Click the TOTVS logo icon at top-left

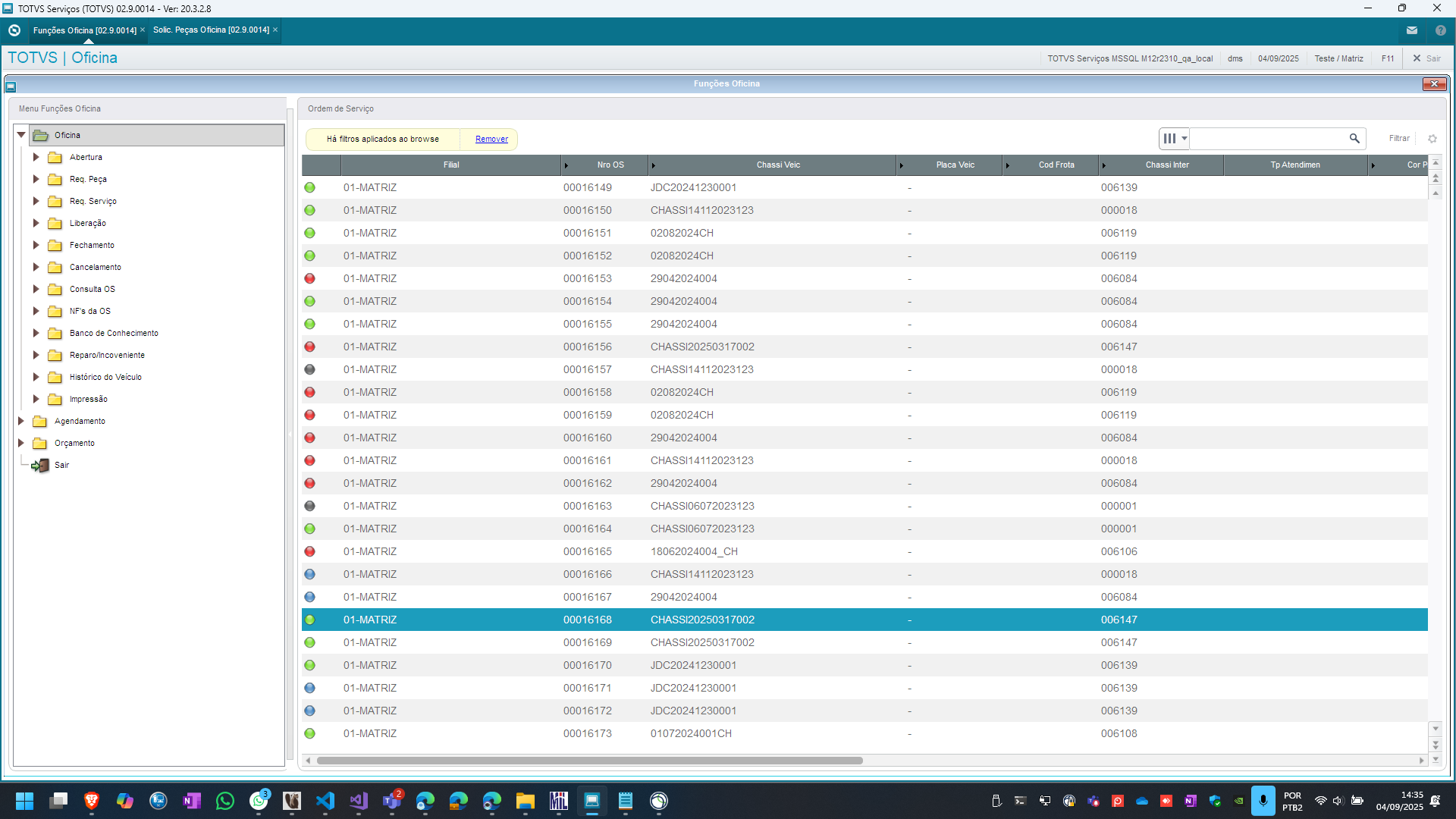[14, 30]
